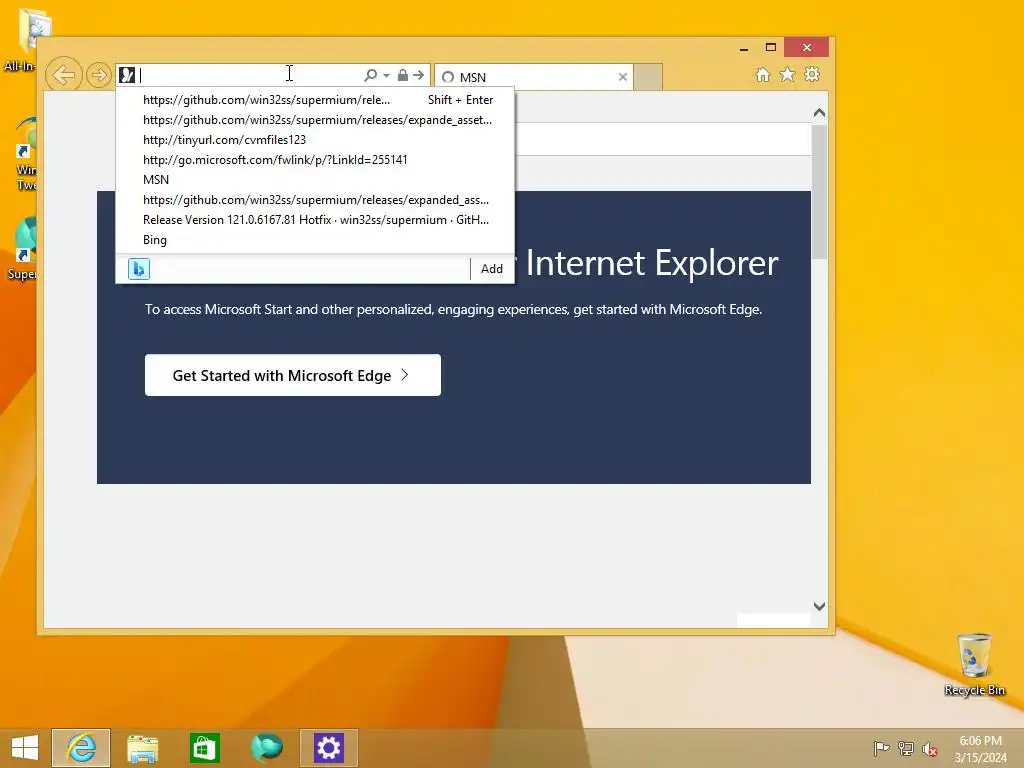
Task: Click the address bar search magnifier
Action: [370, 75]
